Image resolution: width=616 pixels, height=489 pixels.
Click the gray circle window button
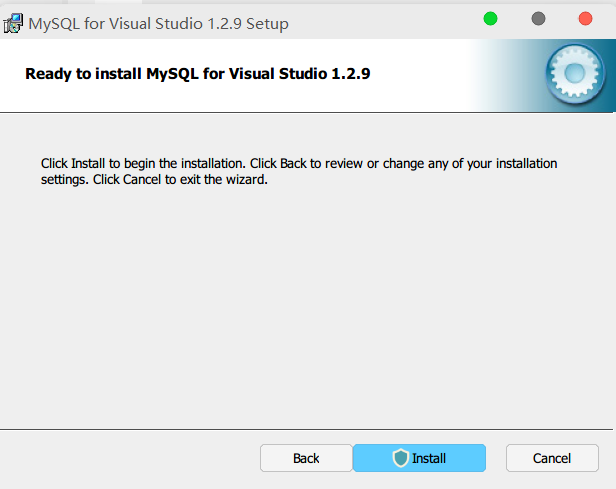[538, 18]
